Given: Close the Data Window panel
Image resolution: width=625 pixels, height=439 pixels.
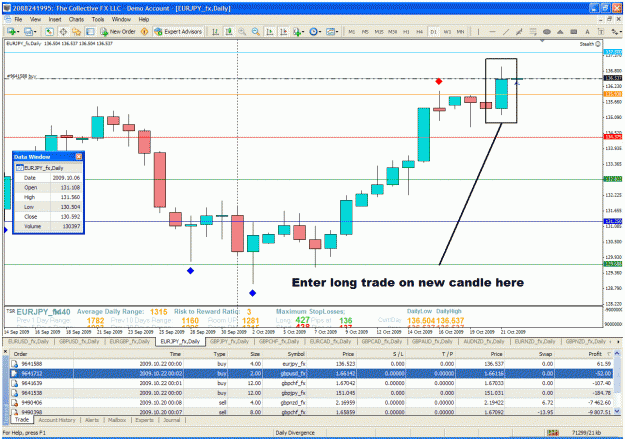Looking at the screenshot, I should coord(79,157).
